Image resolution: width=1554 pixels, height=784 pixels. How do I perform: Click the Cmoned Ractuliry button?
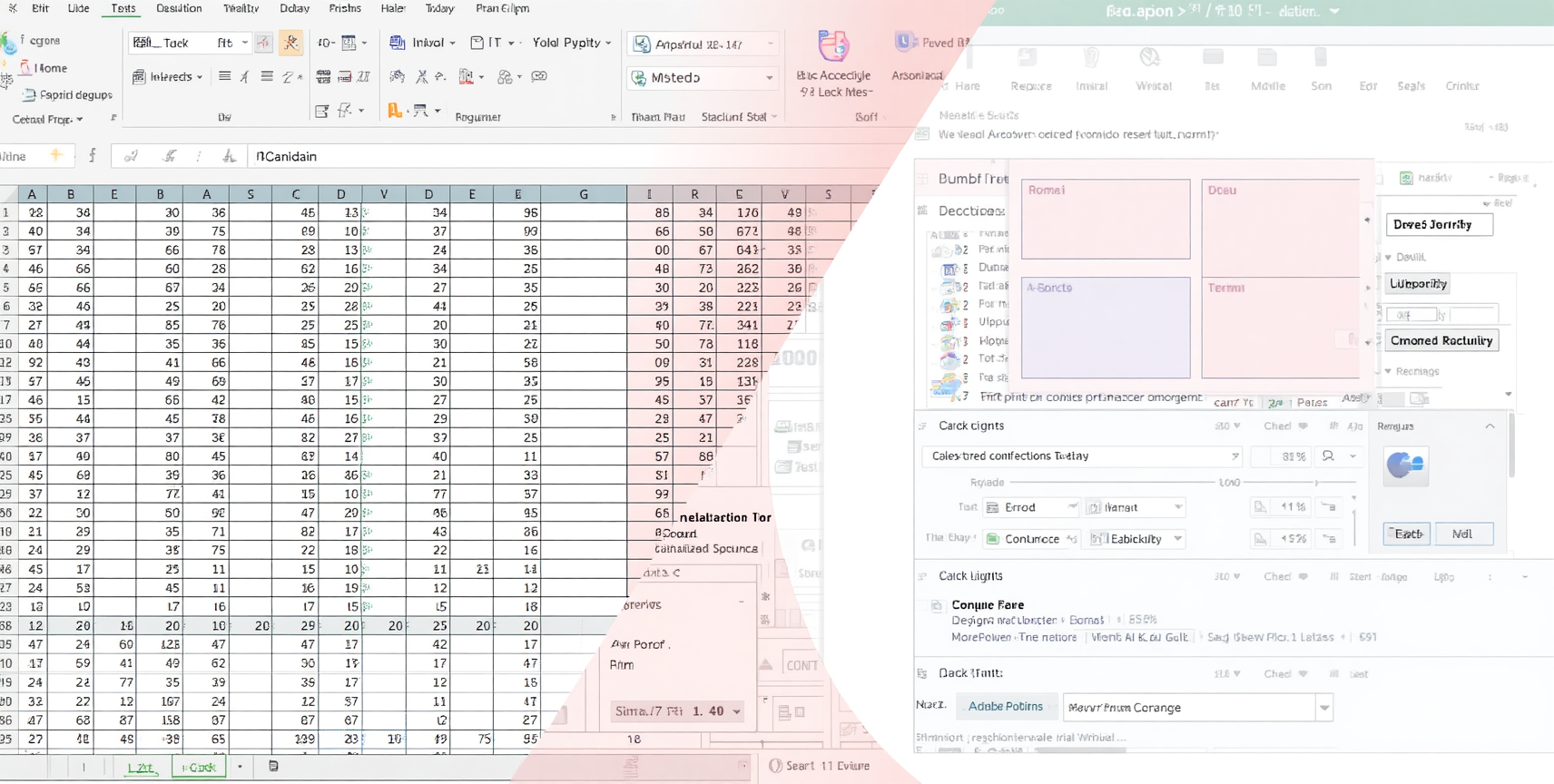[1441, 341]
